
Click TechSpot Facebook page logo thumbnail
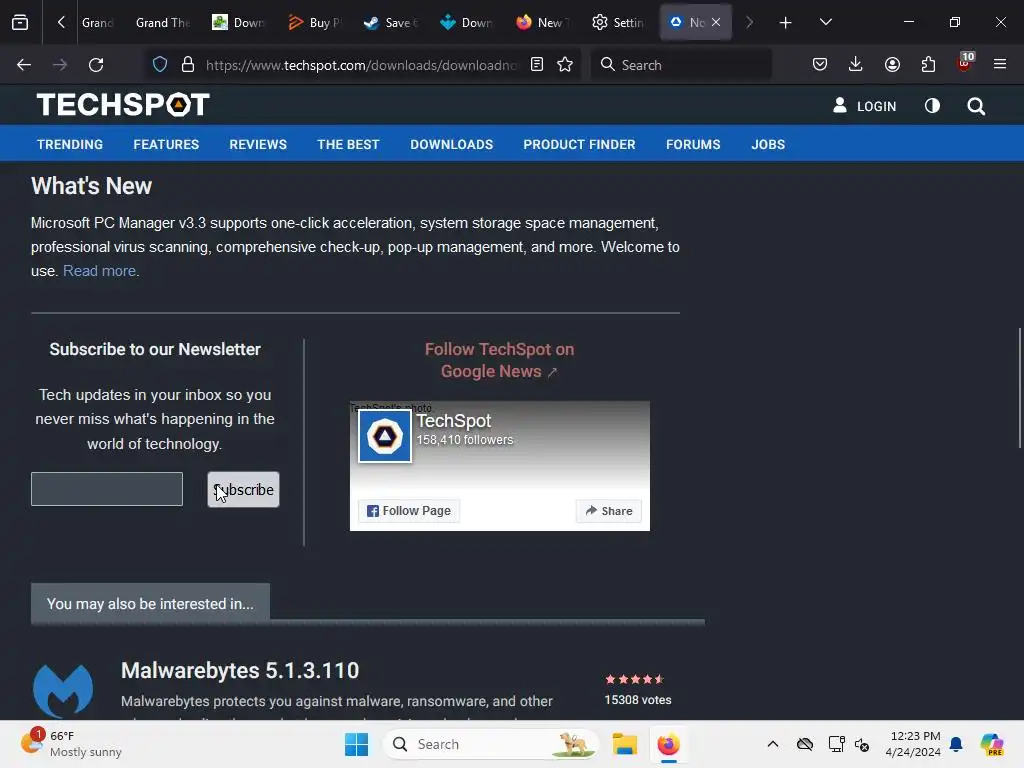[x=385, y=436]
